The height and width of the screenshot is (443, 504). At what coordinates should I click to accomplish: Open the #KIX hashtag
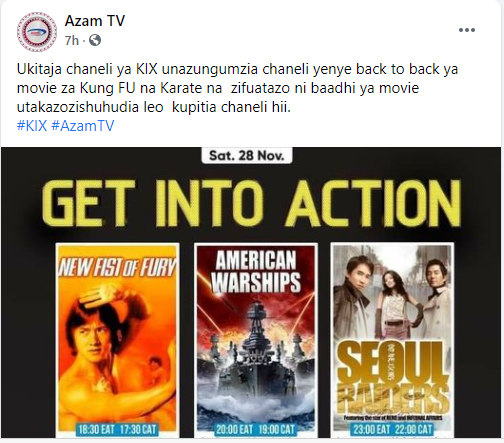[x=32, y=126]
